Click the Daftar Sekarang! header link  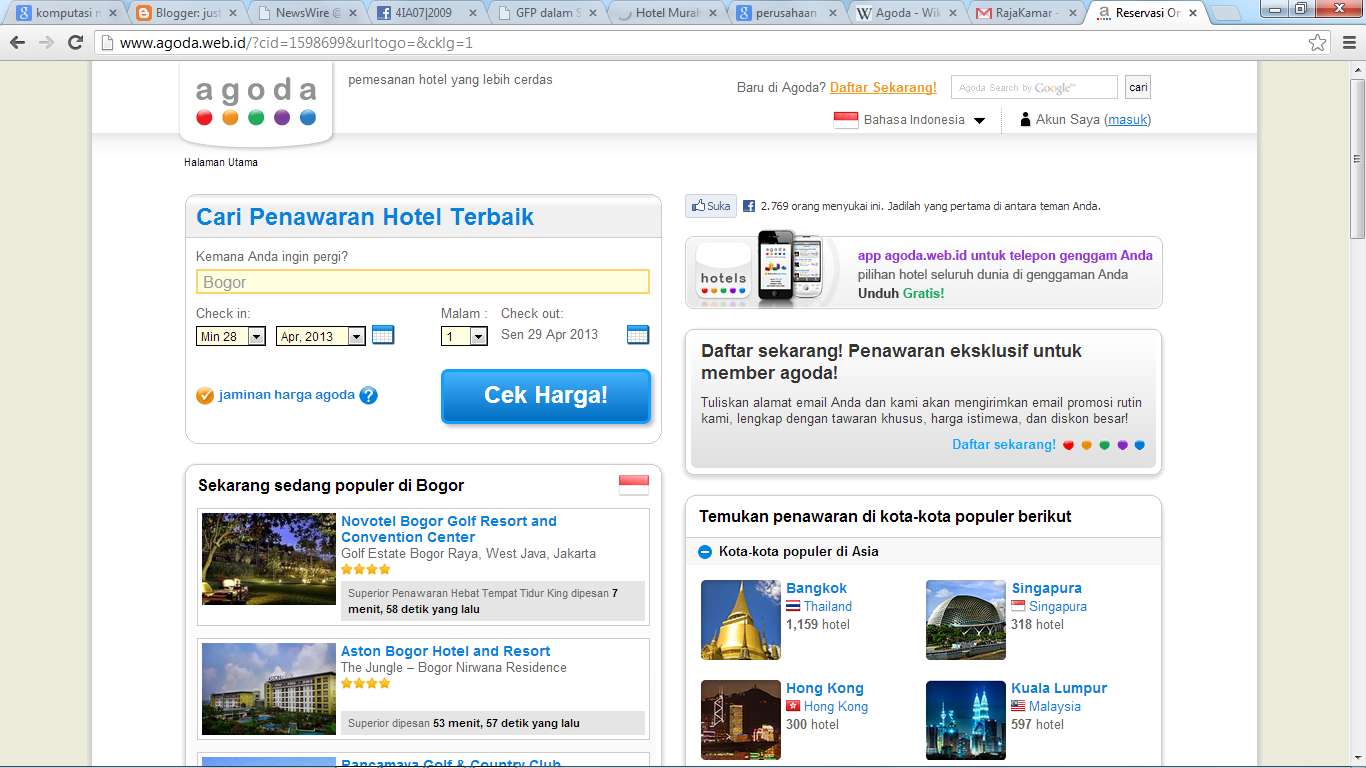(x=883, y=87)
